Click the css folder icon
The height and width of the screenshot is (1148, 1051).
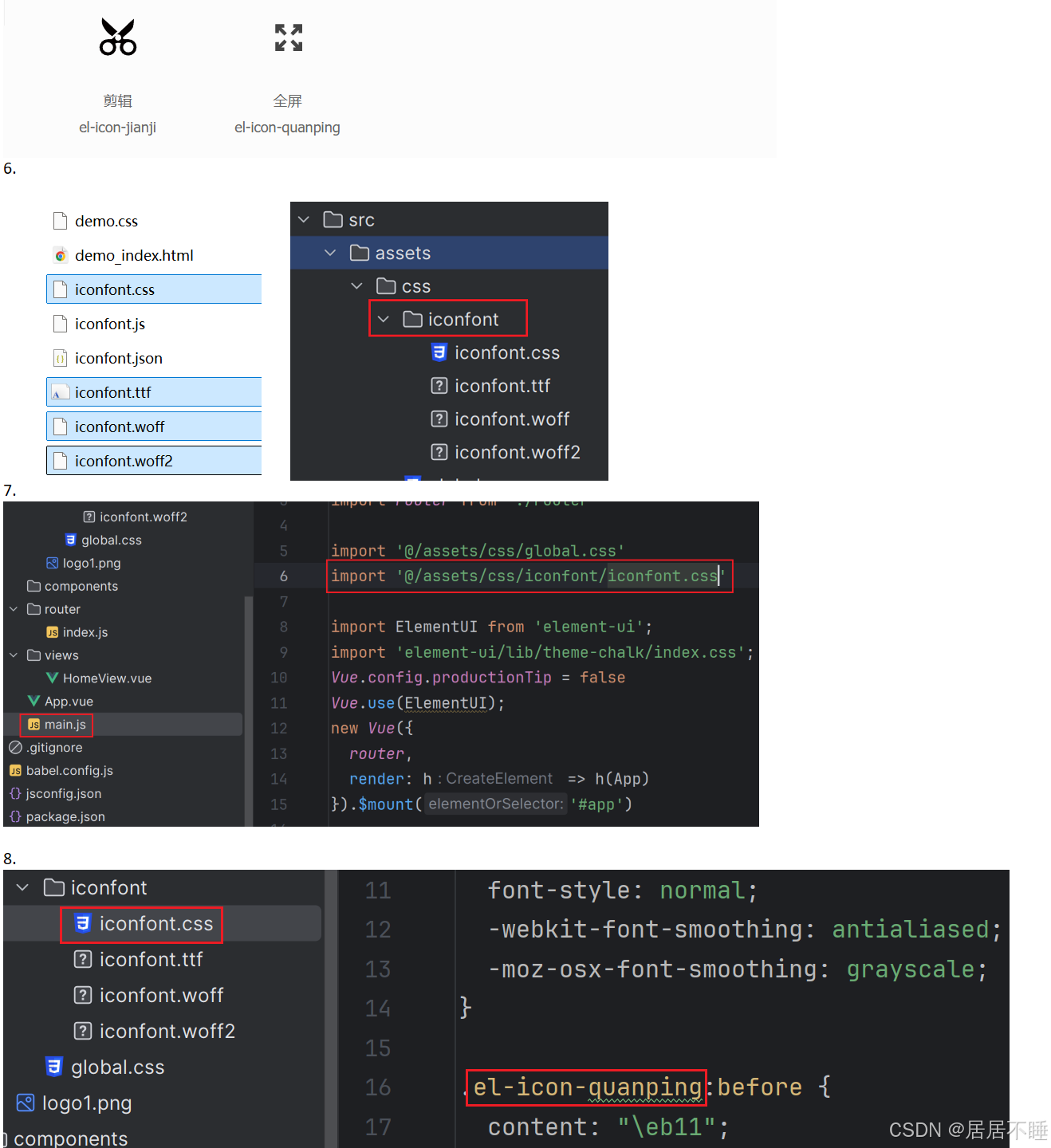tap(386, 286)
